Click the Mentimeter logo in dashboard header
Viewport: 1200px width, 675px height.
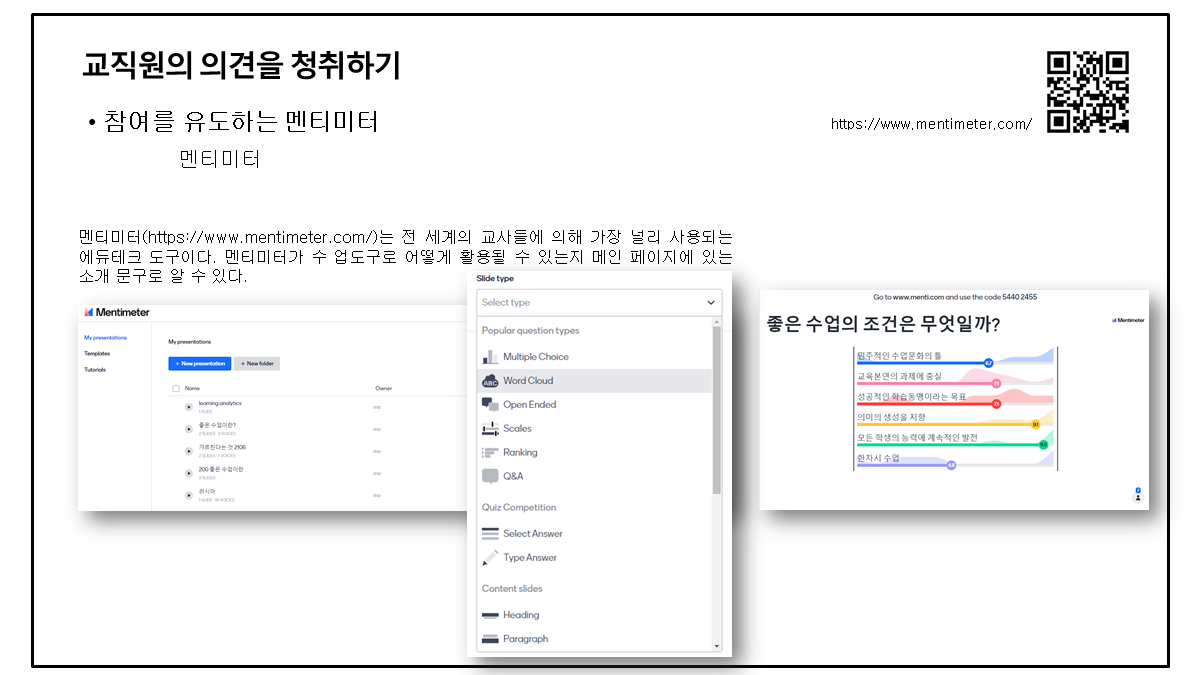click(x=117, y=313)
